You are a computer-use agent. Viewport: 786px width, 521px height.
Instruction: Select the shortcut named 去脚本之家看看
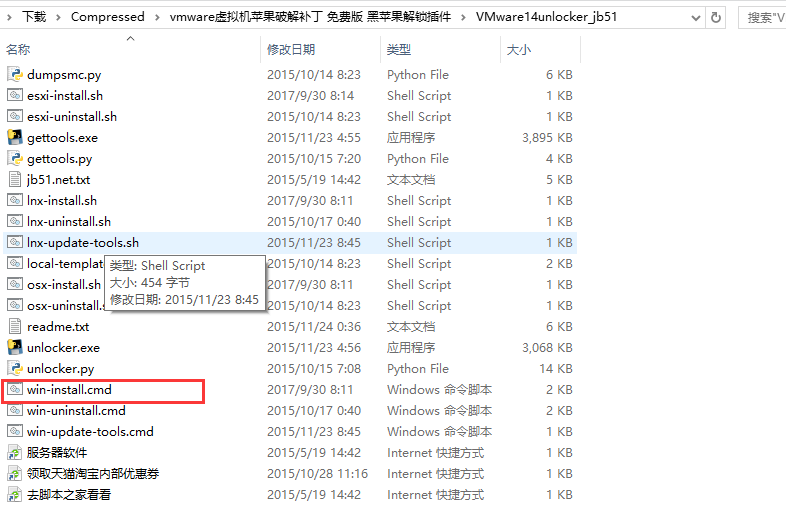[x=69, y=495]
